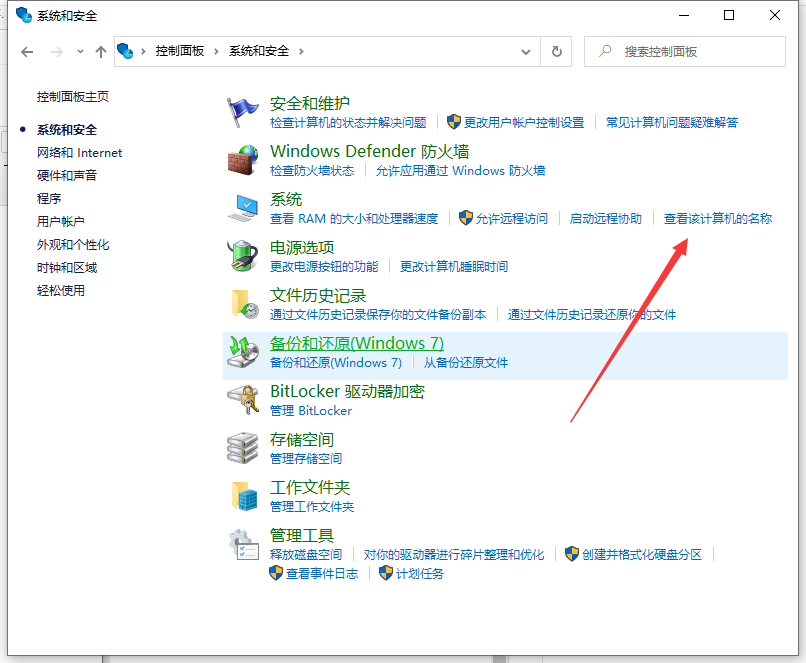Select 网络和 Internet in the sidebar
This screenshot has height=663, width=806.
pyautogui.click(x=79, y=152)
